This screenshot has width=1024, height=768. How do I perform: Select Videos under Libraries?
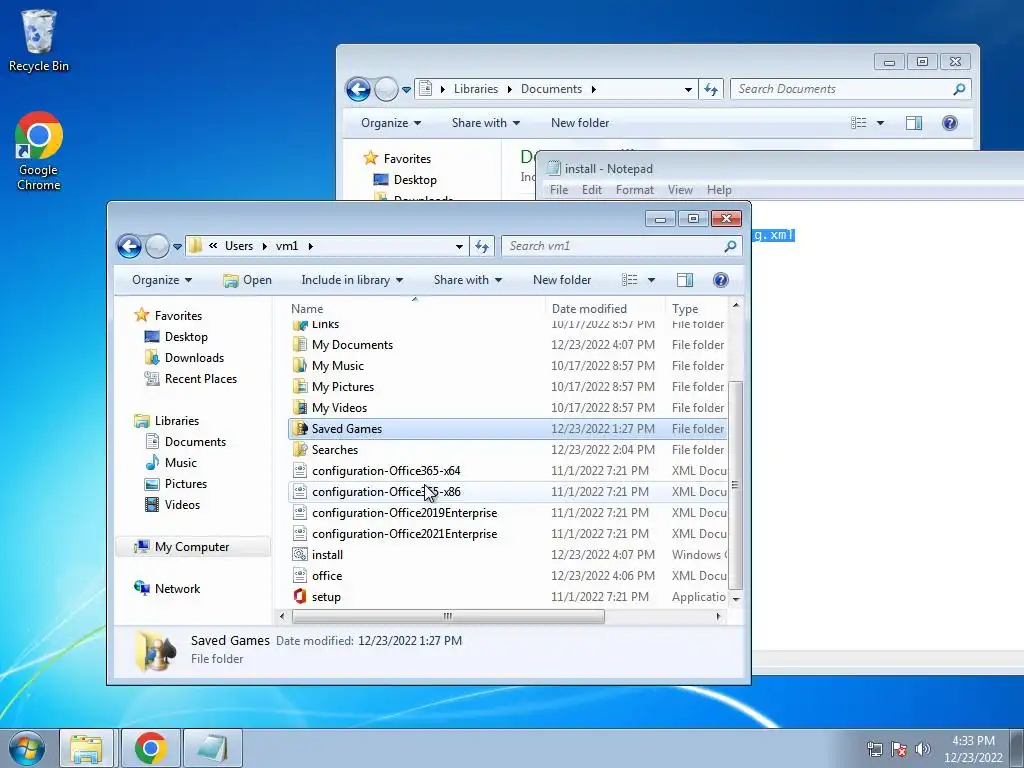[182, 505]
